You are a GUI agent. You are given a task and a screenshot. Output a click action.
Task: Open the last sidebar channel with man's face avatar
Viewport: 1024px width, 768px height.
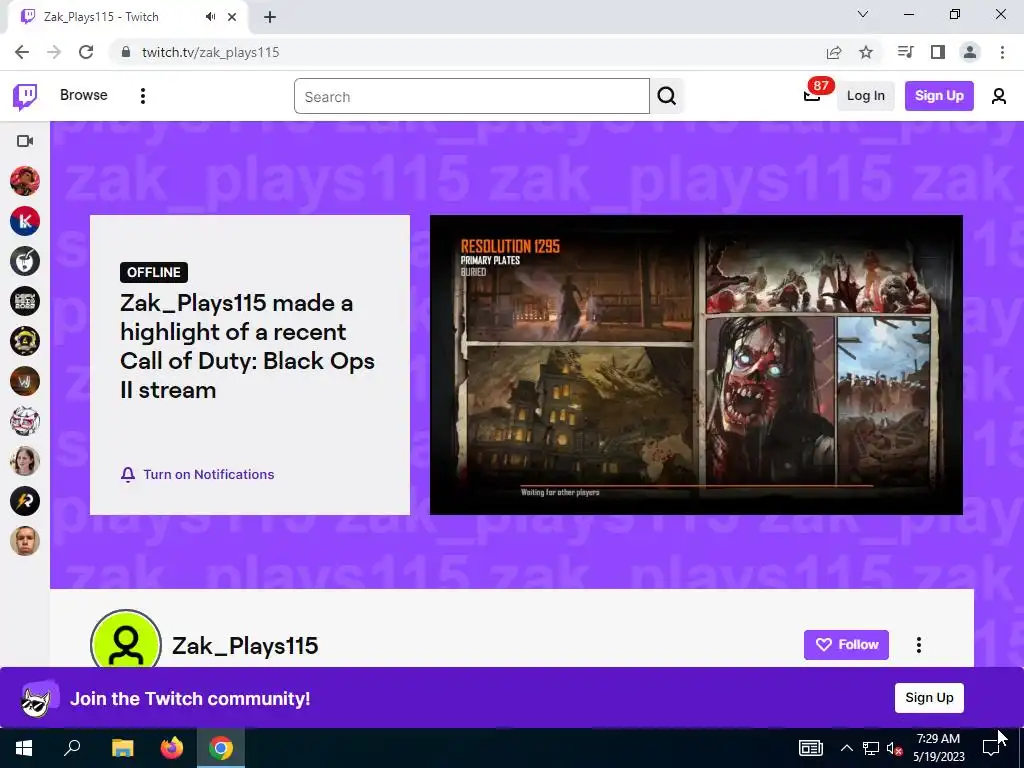(x=25, y=541)
